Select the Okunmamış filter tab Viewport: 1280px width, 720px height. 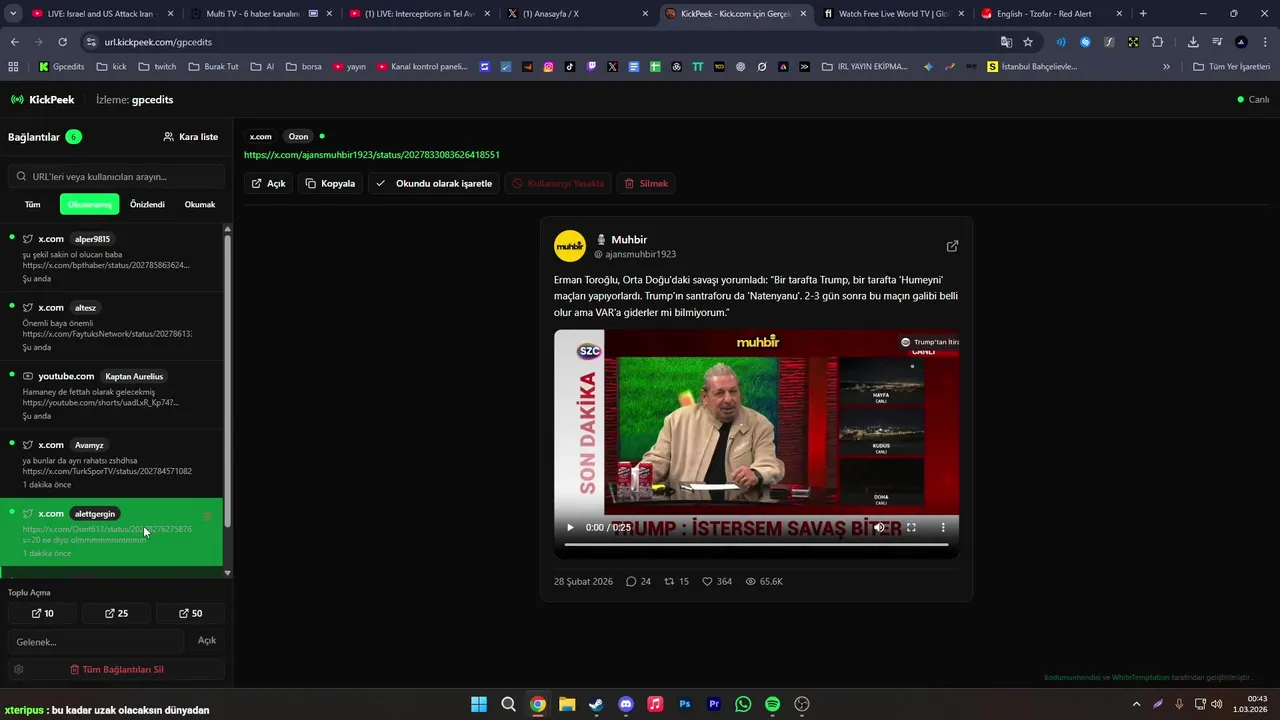[89, 204]
